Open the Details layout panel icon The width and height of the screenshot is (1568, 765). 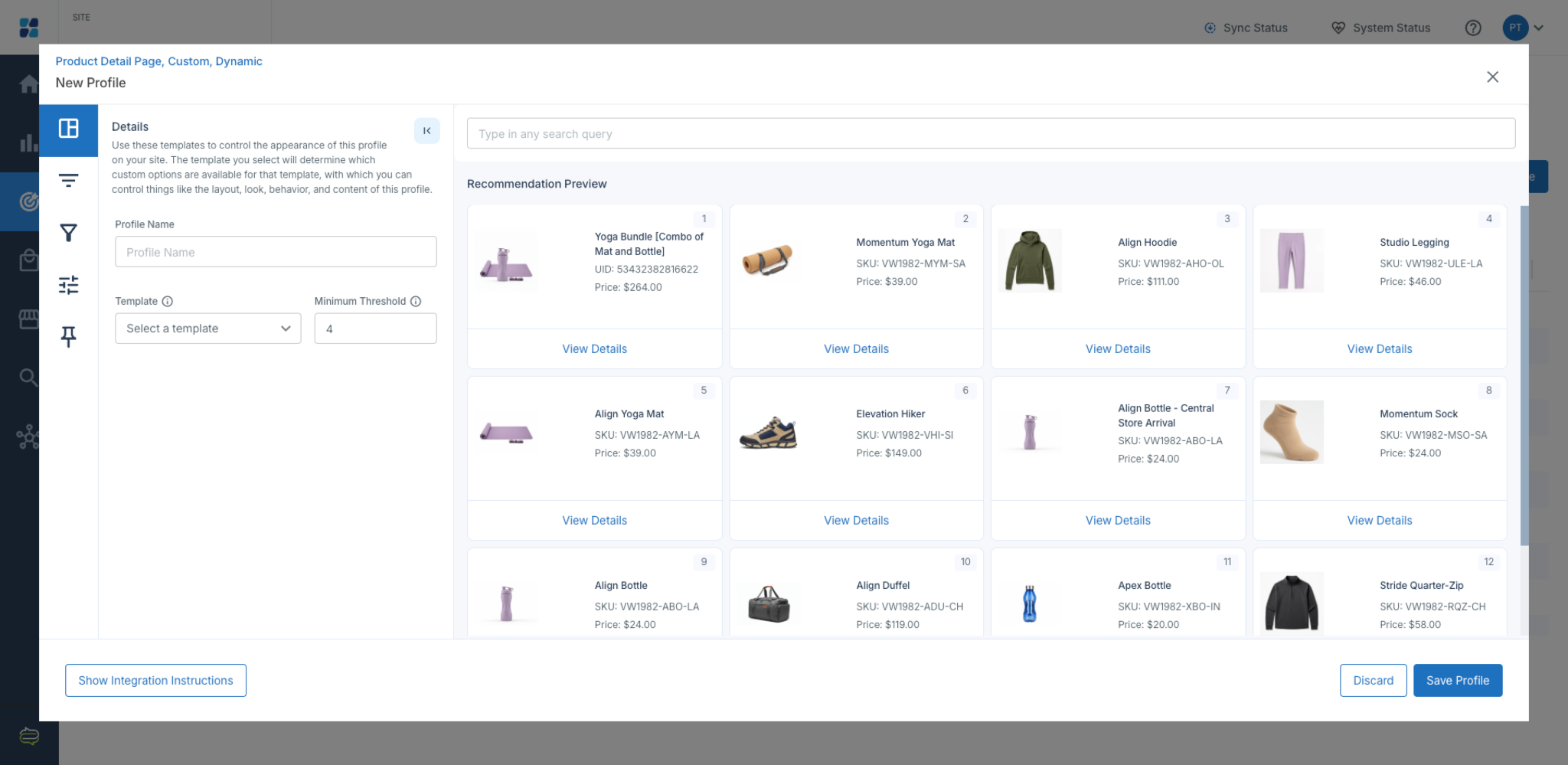[69, 129]
